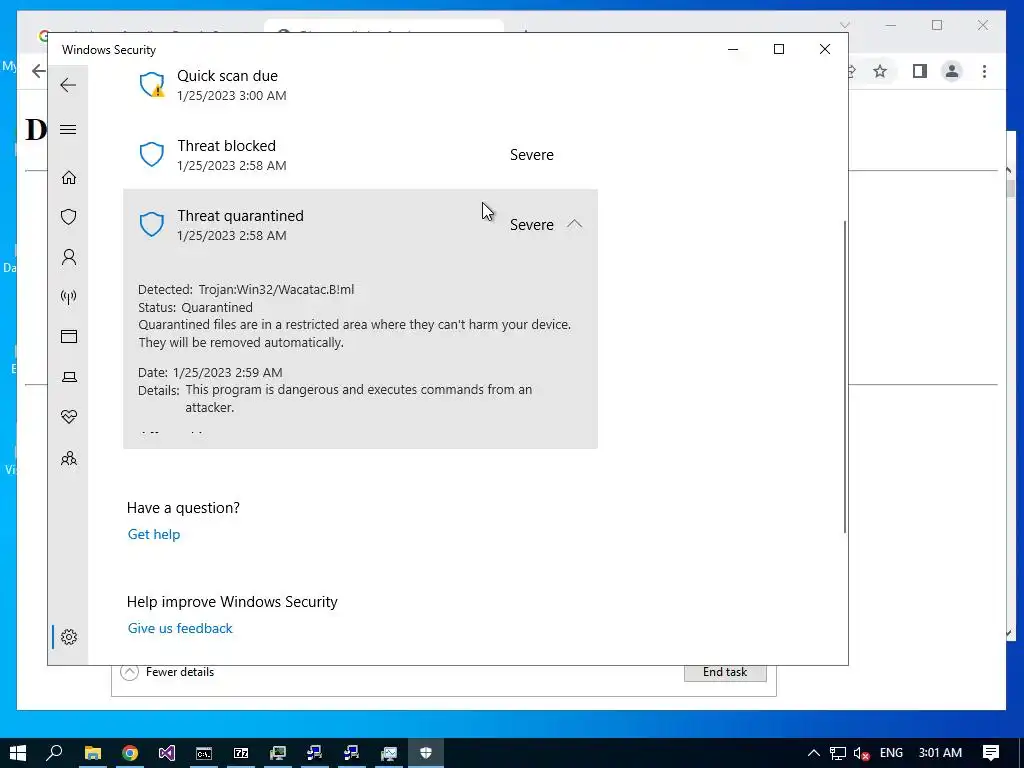Open App & browser control icon

69,336
